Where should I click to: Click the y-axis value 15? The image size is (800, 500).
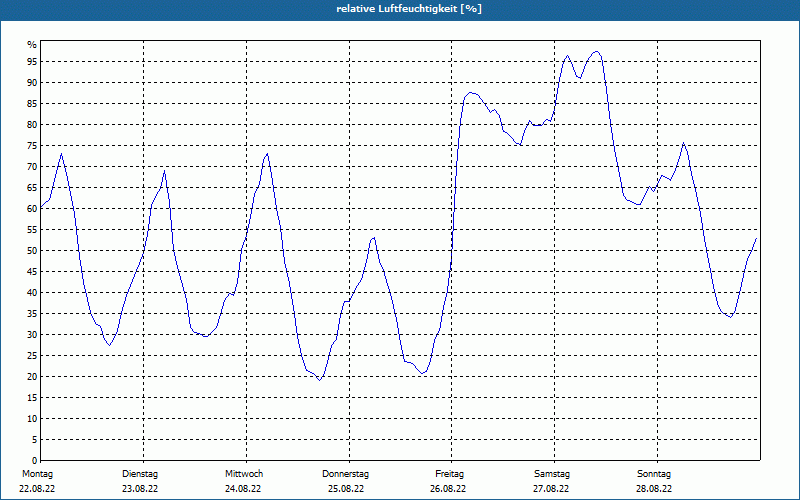click(32, 398)
